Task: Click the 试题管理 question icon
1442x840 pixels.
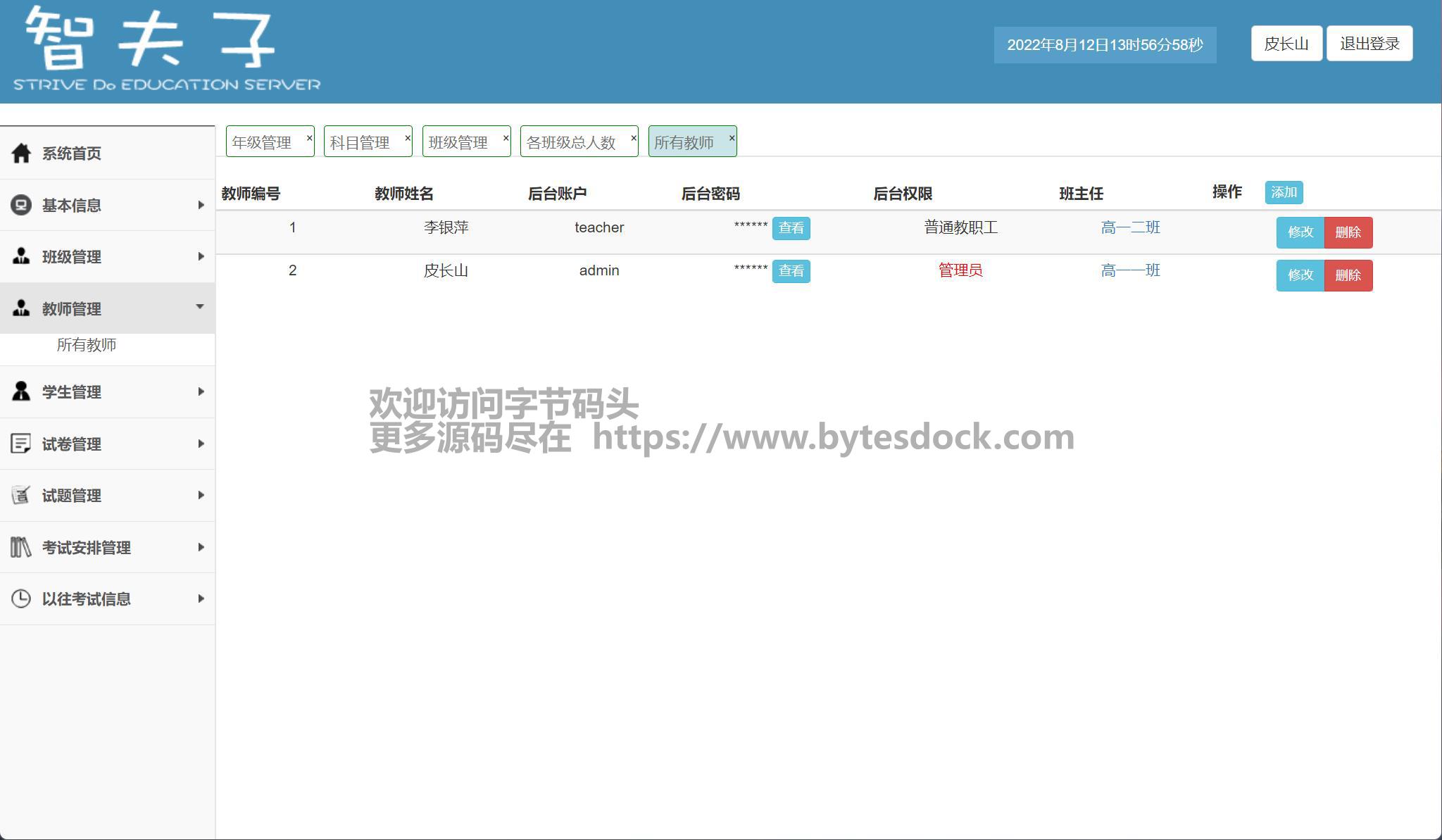Action: (21, 495)
